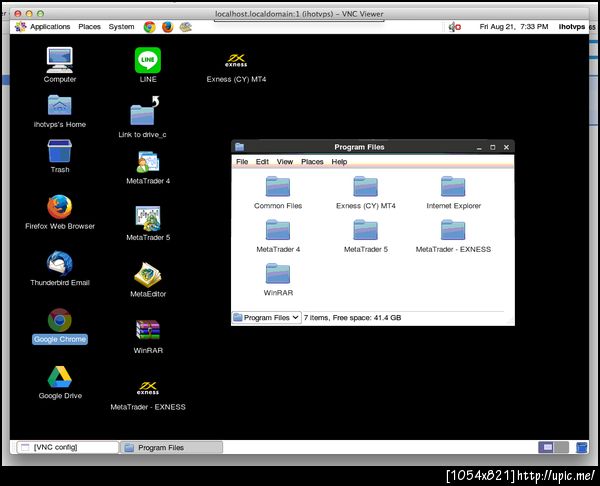Switch to the second workspace
The width and height of the screenshot is (600, 486).
561,447
